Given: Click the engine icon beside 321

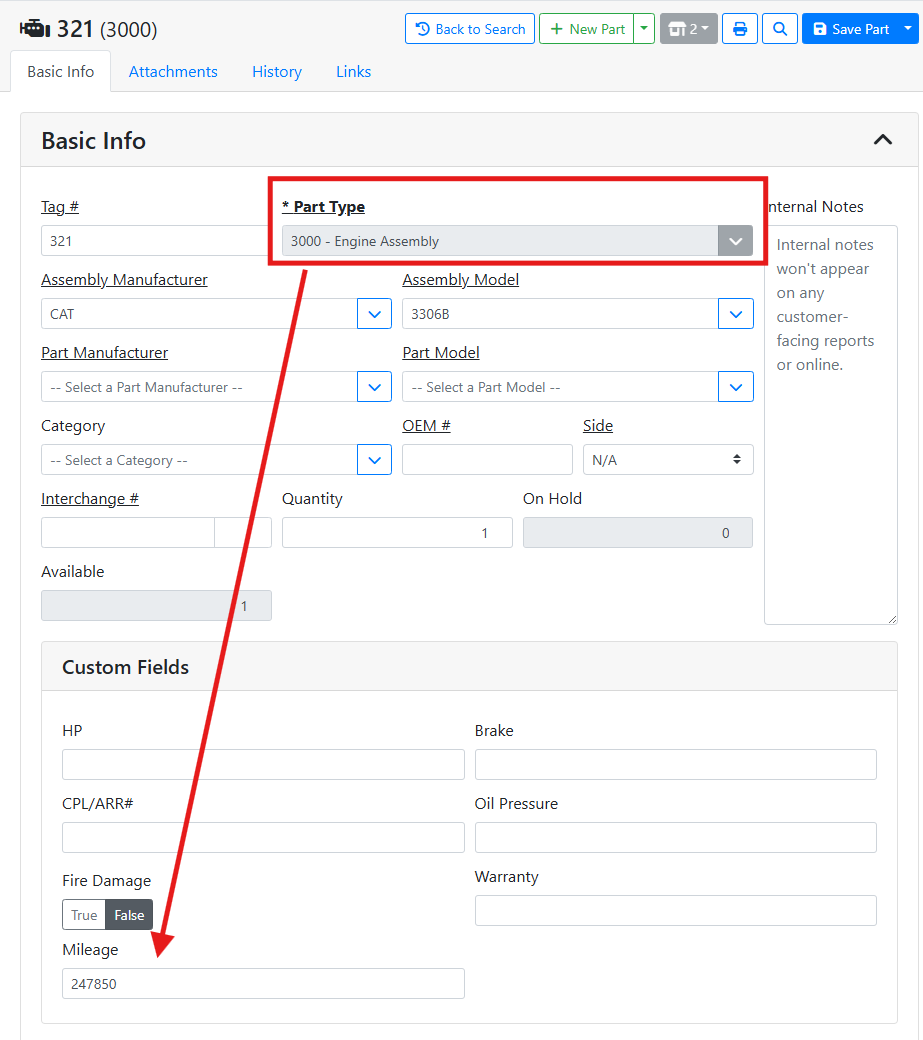Looking at the screenshot, I should [35, 29].
